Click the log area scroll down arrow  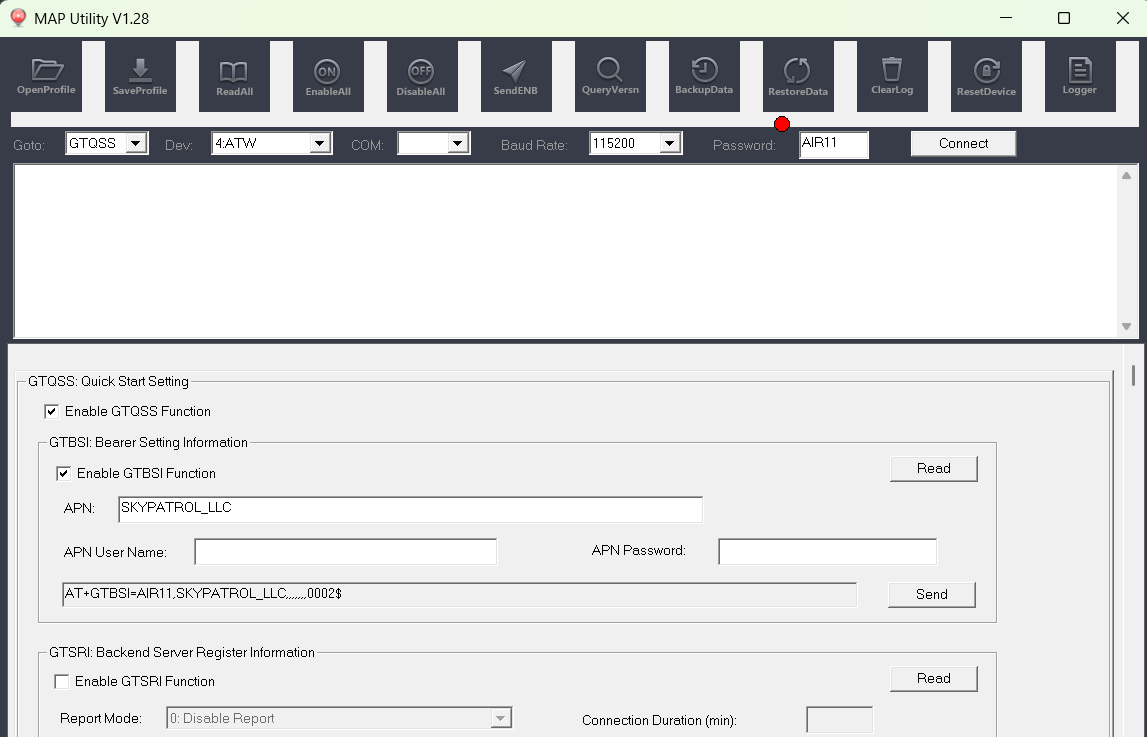1127,327
